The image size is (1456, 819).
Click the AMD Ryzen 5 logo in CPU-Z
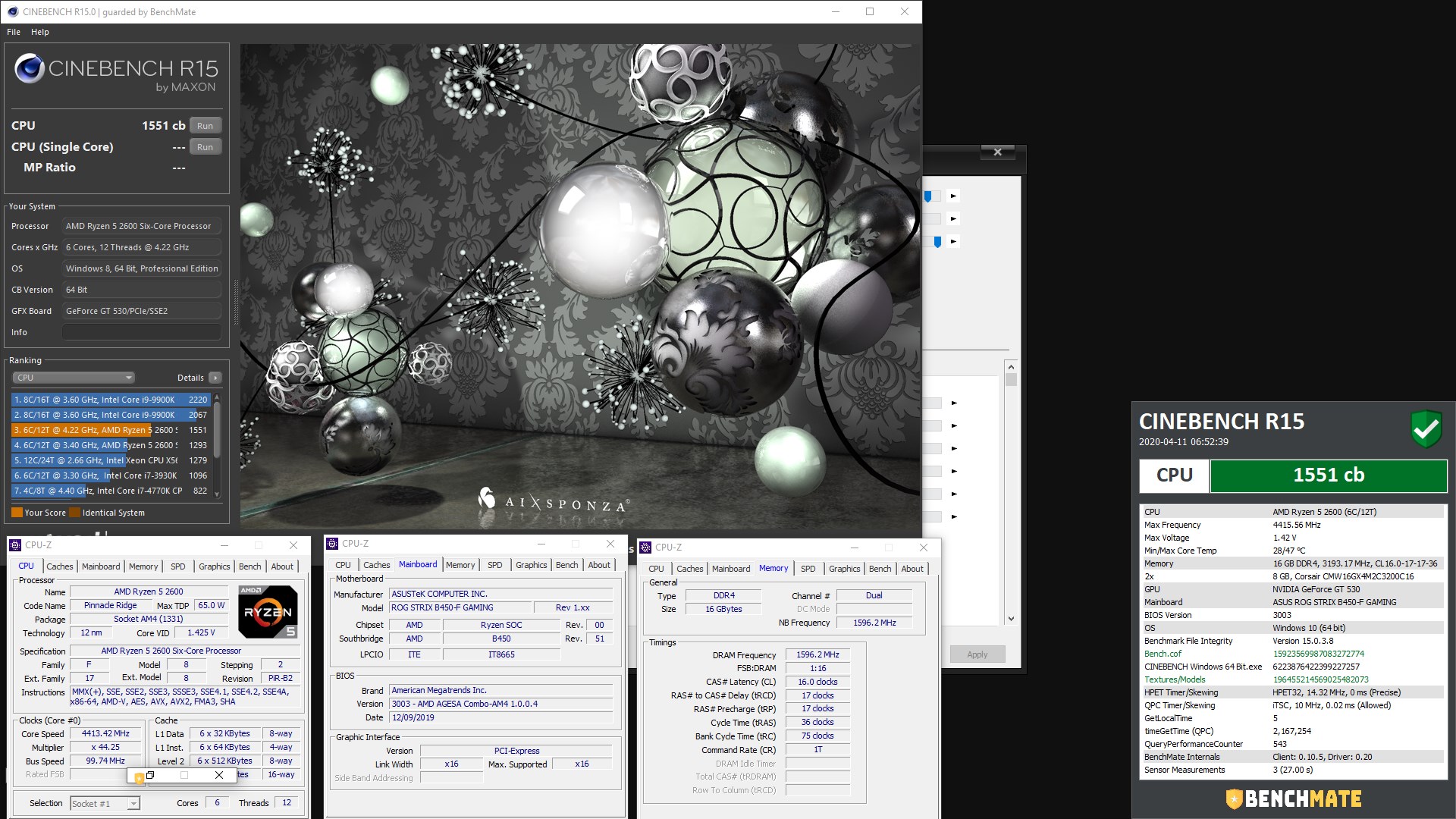tap(268, 612)
